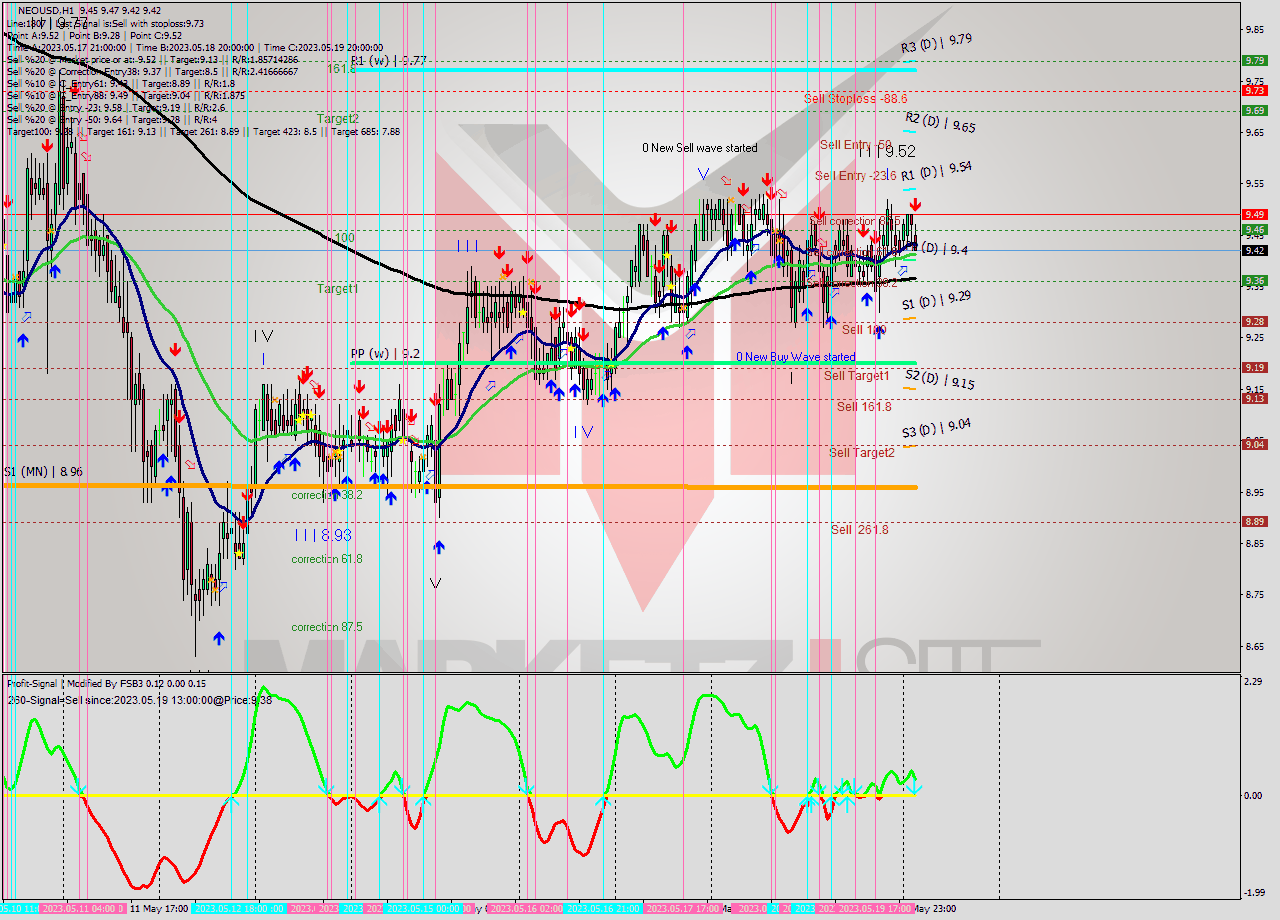
Task: Click the red 9.04 price tag on axis
Action: coord(1254,444)
